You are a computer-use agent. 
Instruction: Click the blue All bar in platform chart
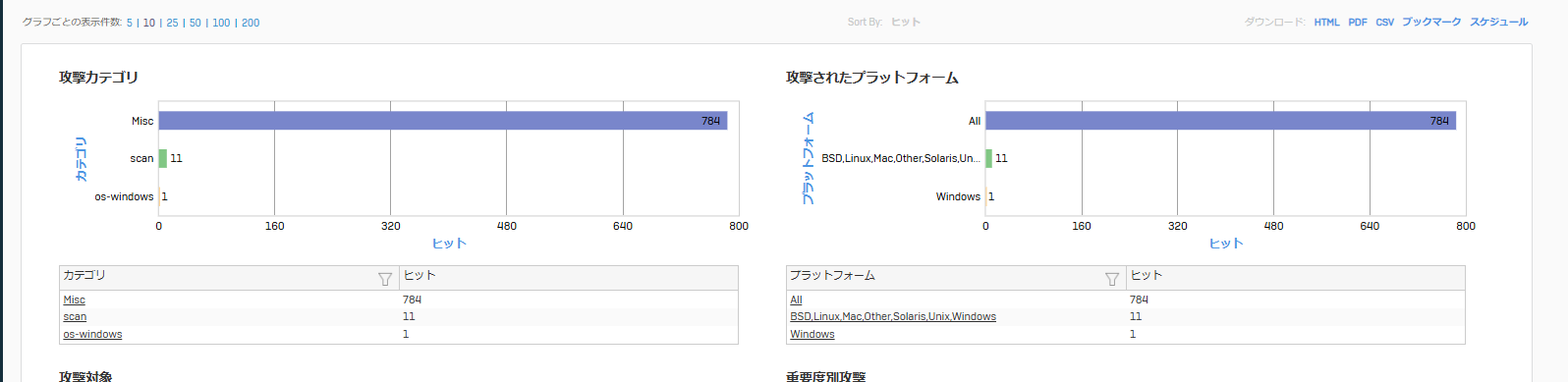click(x=1221, y=121)
